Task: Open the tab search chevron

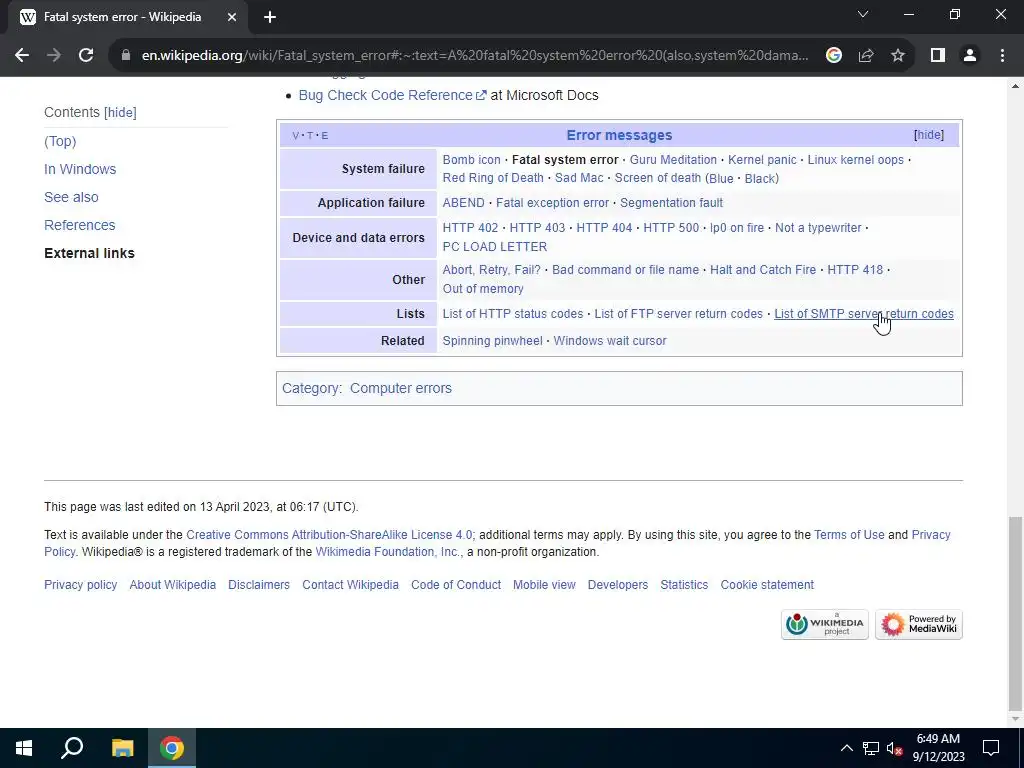Action: tap(863, 14)
